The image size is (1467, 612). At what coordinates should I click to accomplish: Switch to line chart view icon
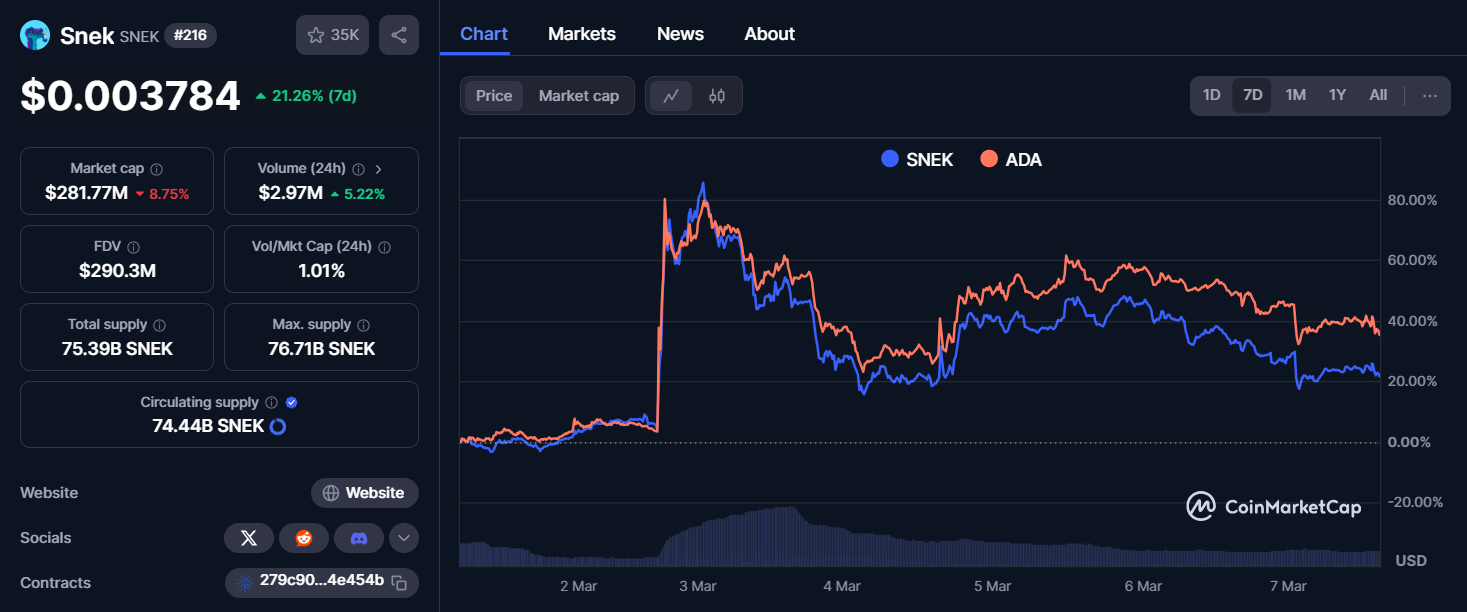click(671, 96)
